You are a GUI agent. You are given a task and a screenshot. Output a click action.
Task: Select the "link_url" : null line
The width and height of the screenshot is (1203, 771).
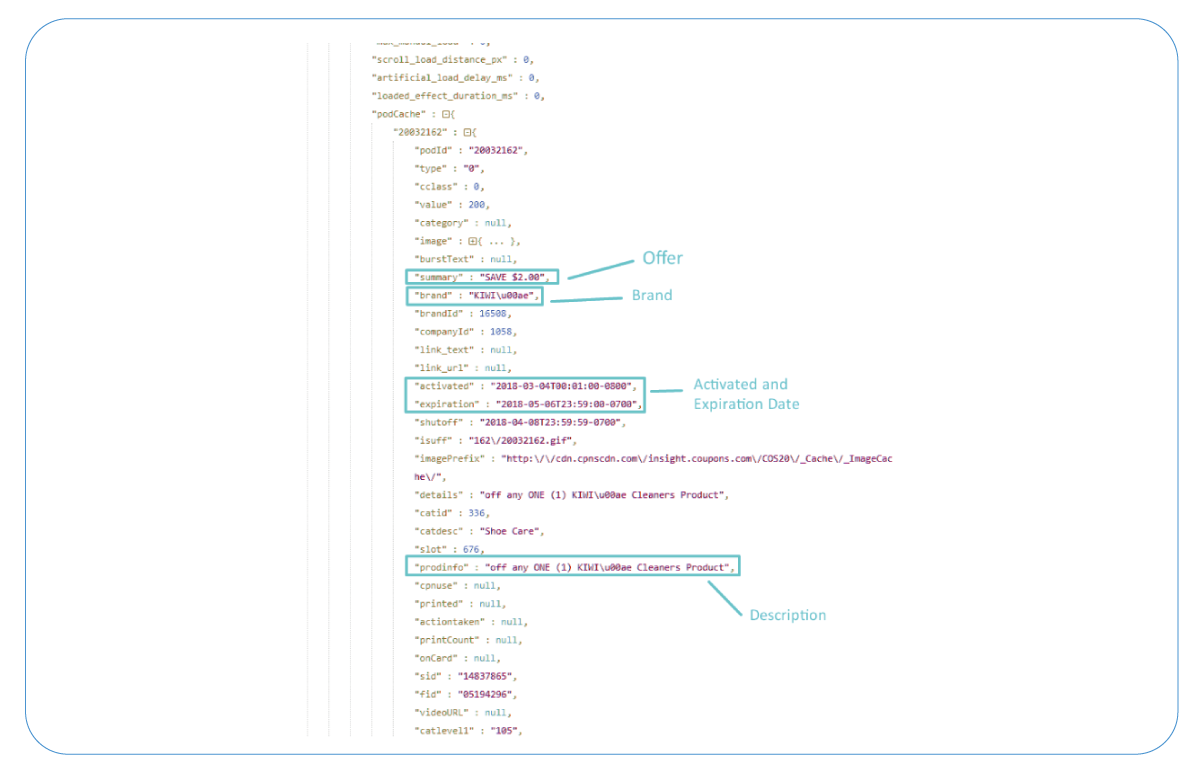coord(461,368)
